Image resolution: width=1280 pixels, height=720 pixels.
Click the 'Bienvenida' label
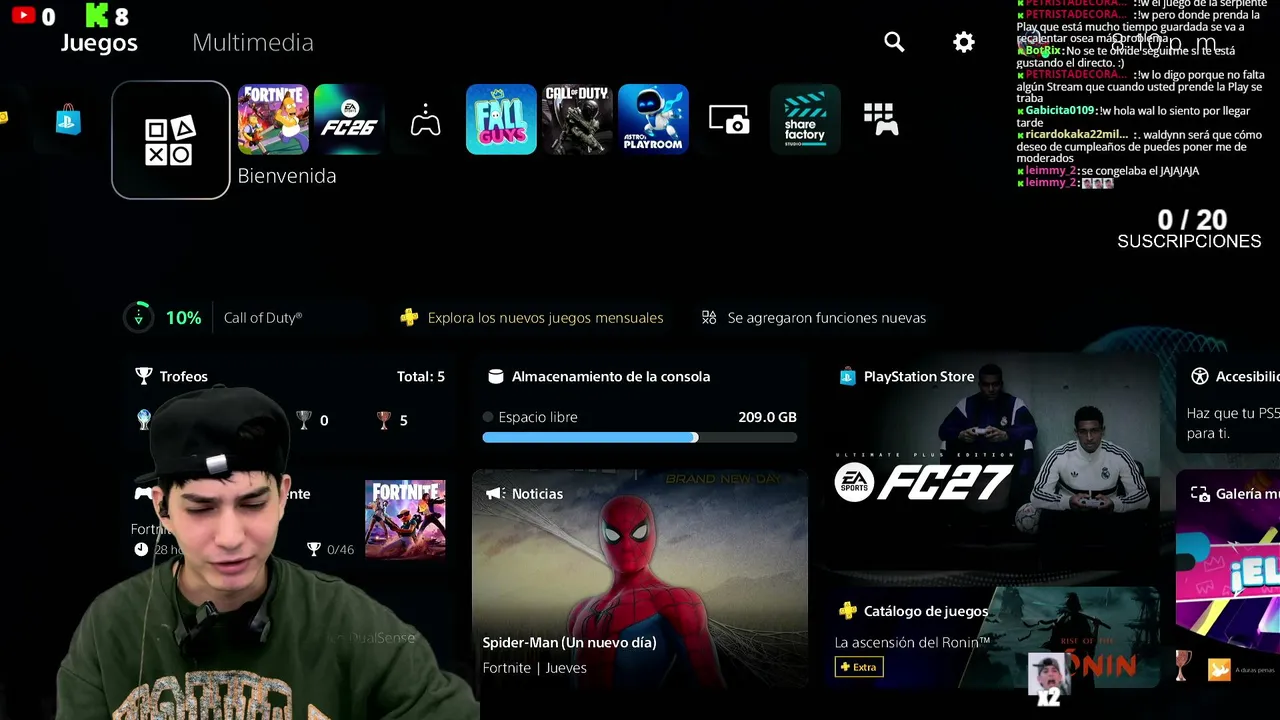pyautogui.click(x=287, y=176)
